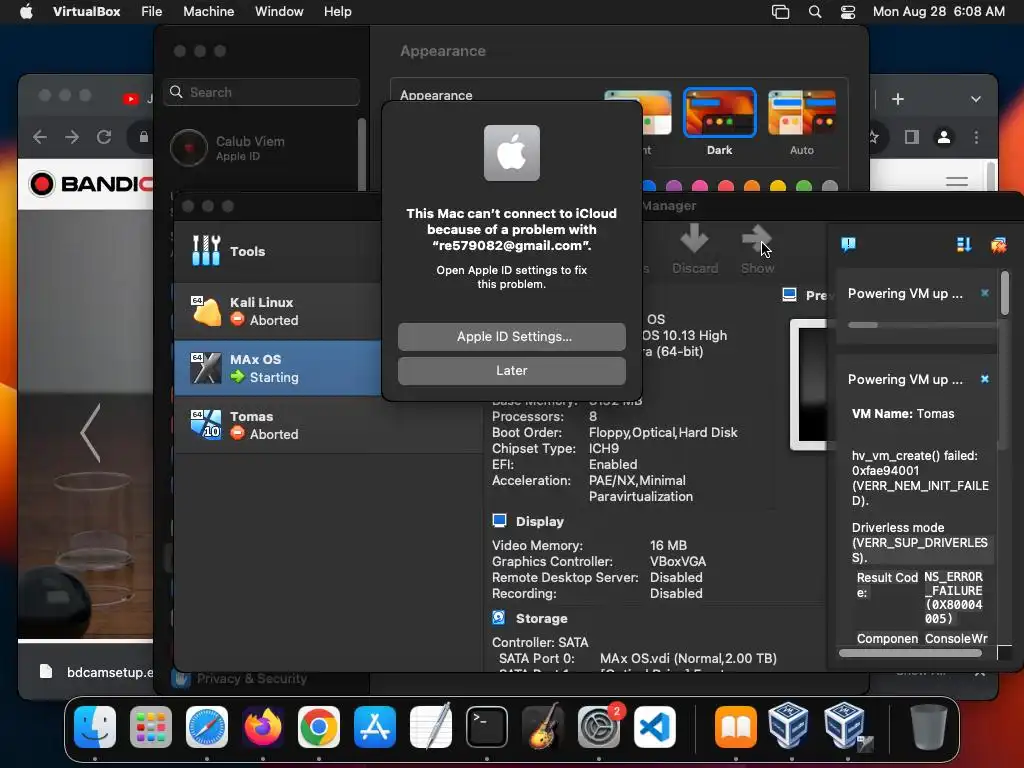Open the File menu
The width and height of the screenshot is (1024, 768).
click(x=152, y=12)
